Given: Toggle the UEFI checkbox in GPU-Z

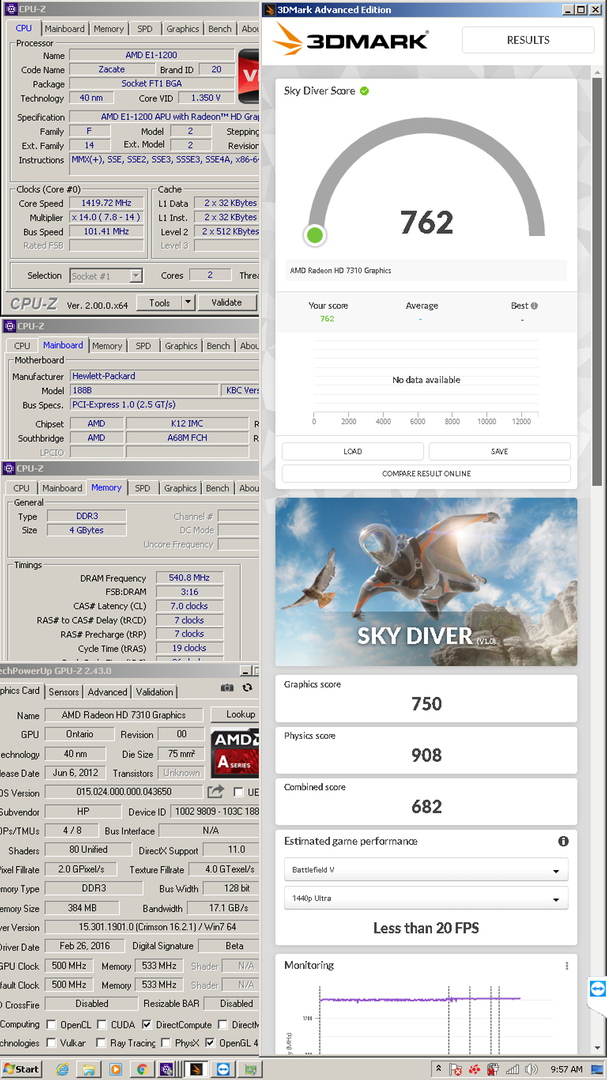Looking at the screenshot, I should pos(238,792).
